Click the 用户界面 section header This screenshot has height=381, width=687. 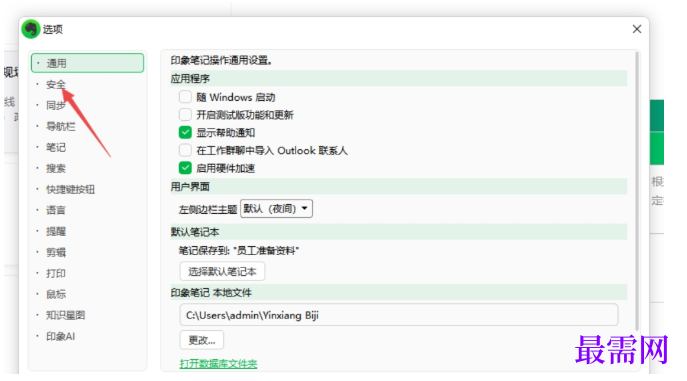(399, 187)
